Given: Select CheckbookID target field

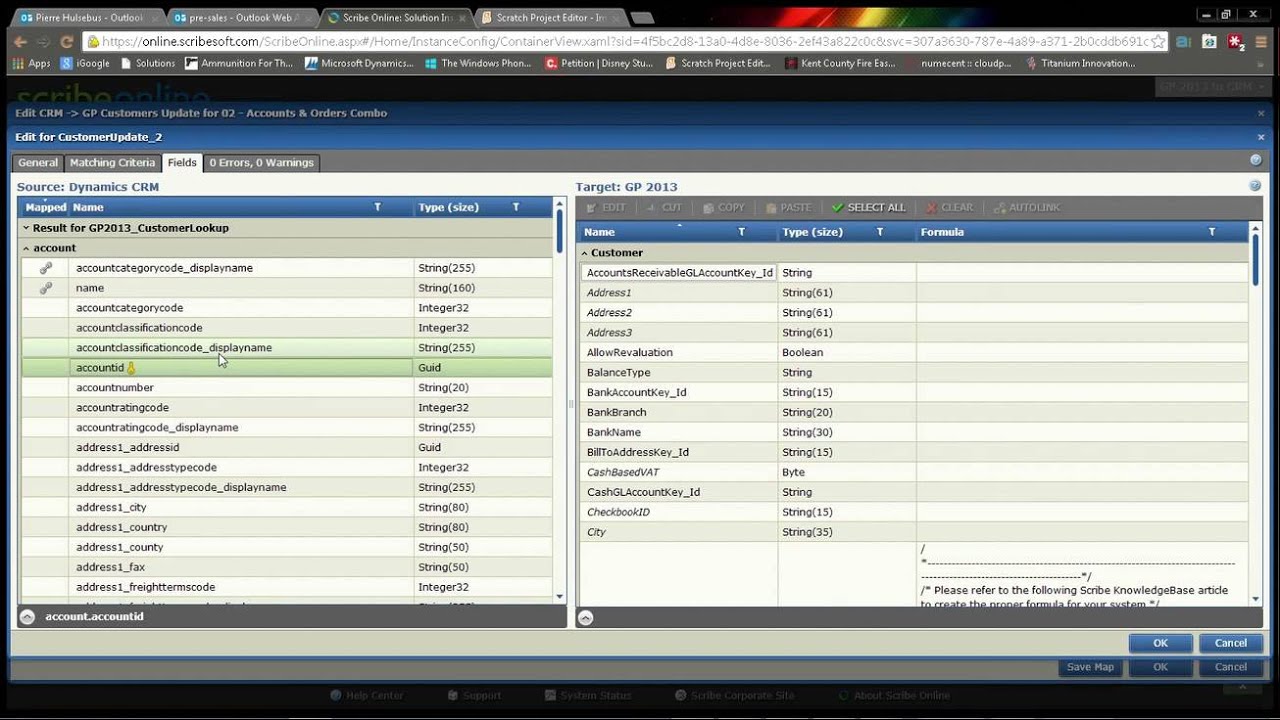Looking at the screenshot, I should click(x=913, y=513).
